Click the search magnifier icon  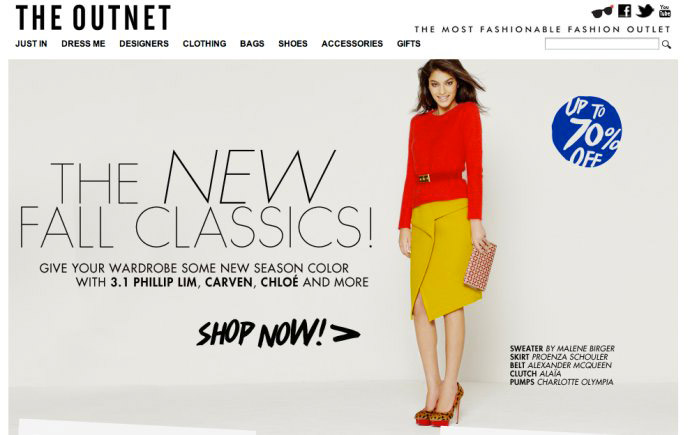point(666,44)
